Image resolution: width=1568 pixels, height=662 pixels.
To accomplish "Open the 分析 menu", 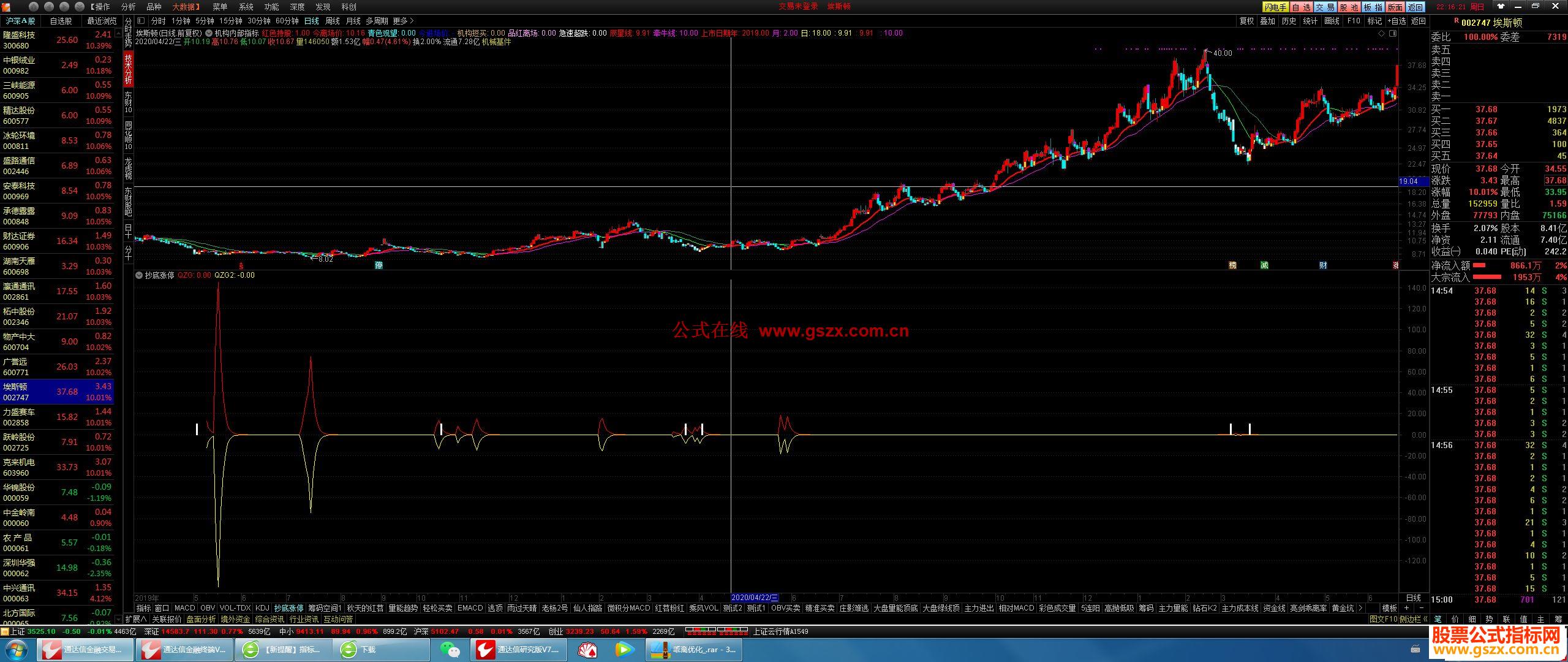I will [128, 7].
